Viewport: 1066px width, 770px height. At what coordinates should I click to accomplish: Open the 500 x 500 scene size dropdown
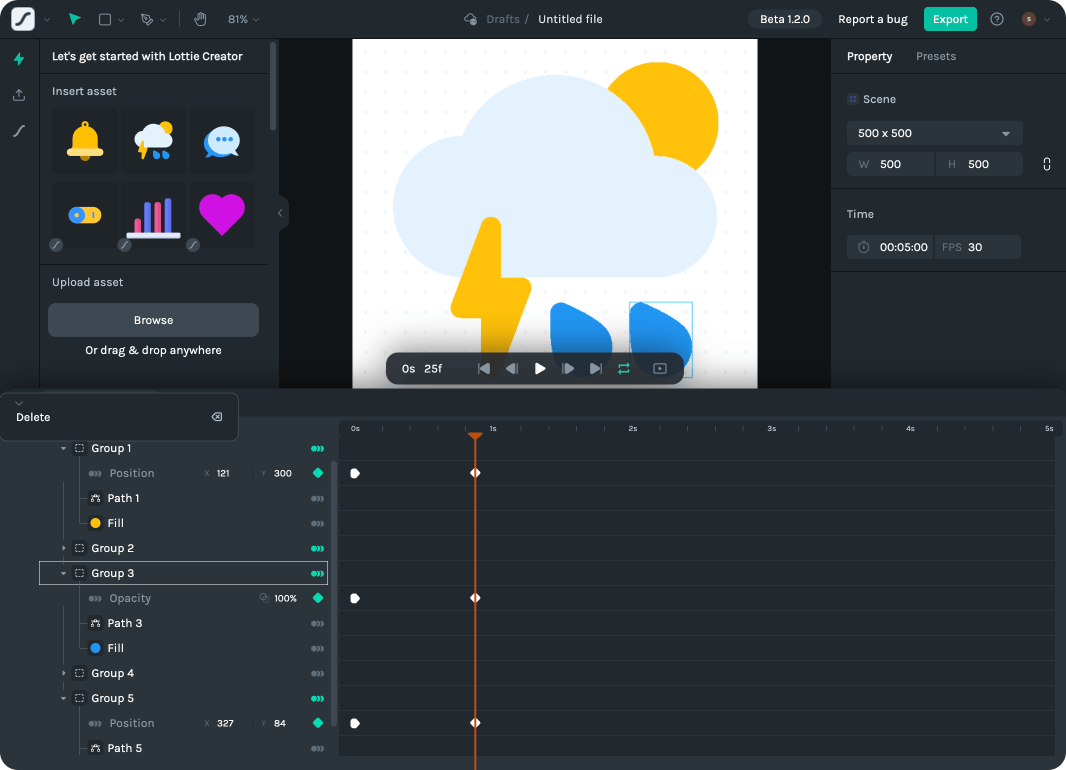point(934,133)
